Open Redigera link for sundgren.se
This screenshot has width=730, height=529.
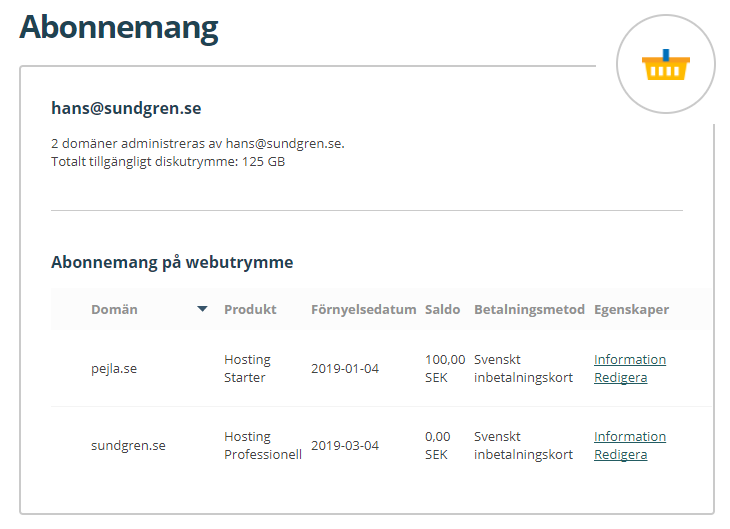coord(621,454)
